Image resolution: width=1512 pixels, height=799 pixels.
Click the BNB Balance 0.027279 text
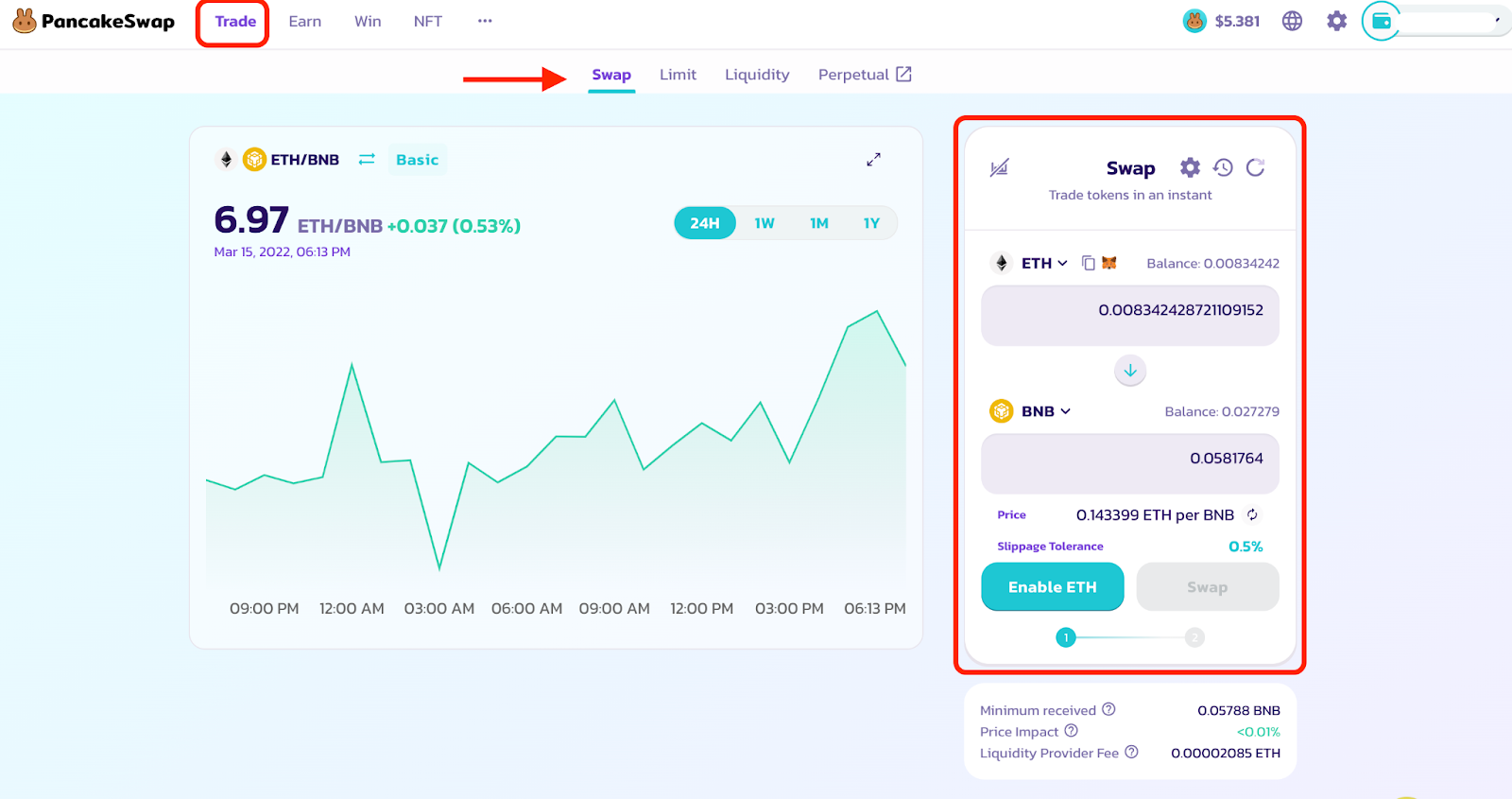(x=1222, y=411)
